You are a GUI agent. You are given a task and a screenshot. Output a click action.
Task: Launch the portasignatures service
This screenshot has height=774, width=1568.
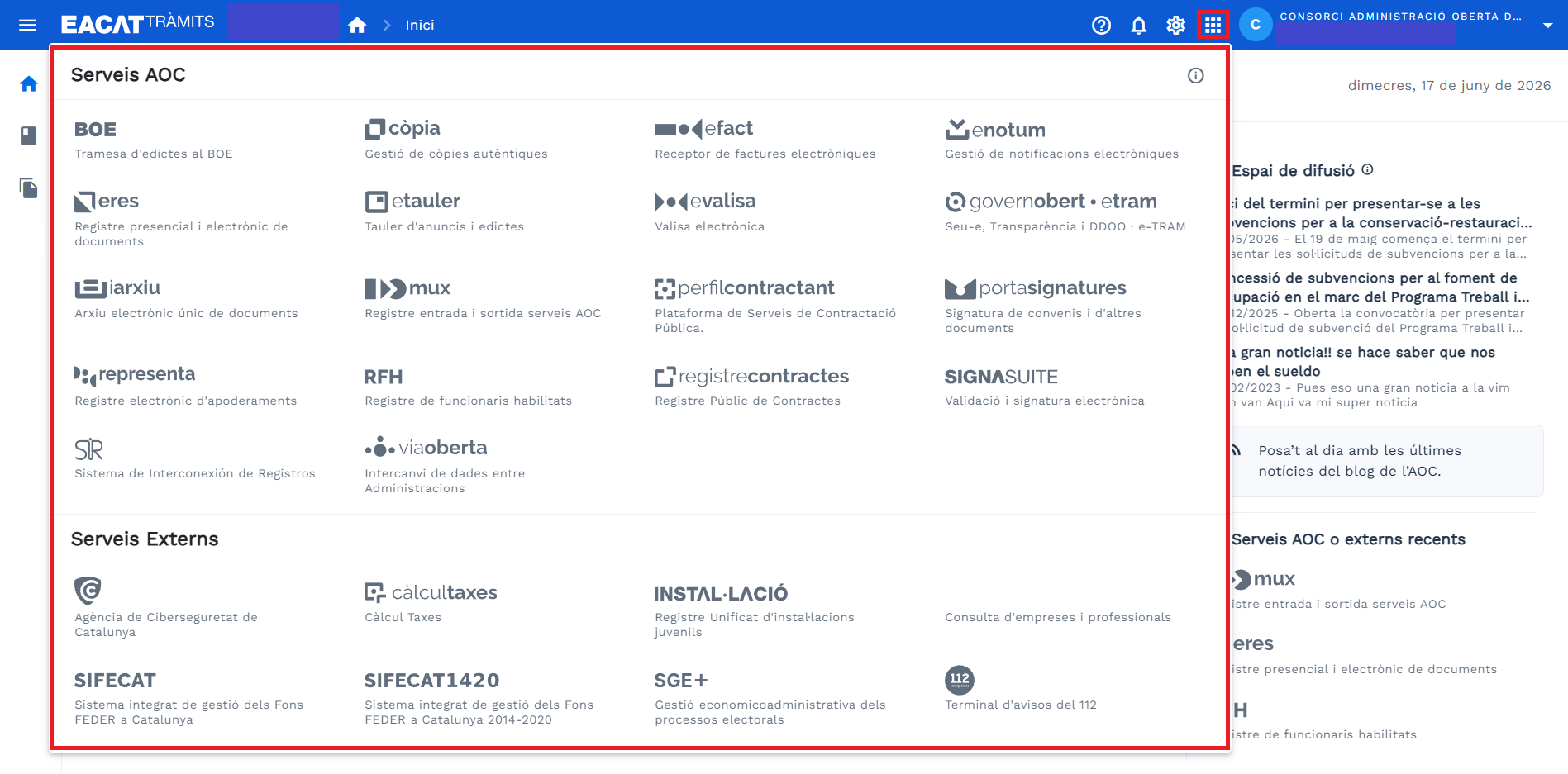pos(1043,306)
